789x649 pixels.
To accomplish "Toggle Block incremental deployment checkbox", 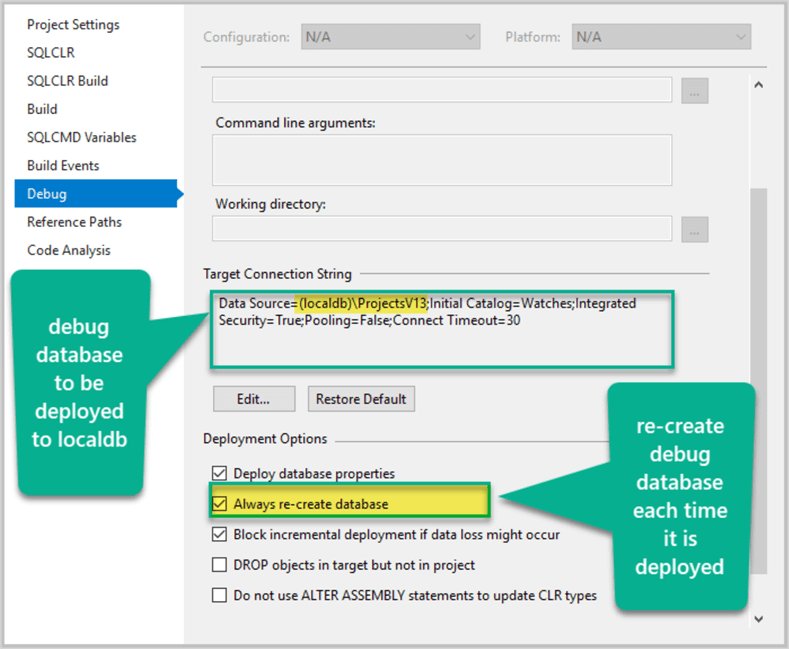I will click(x=219, y=534).
